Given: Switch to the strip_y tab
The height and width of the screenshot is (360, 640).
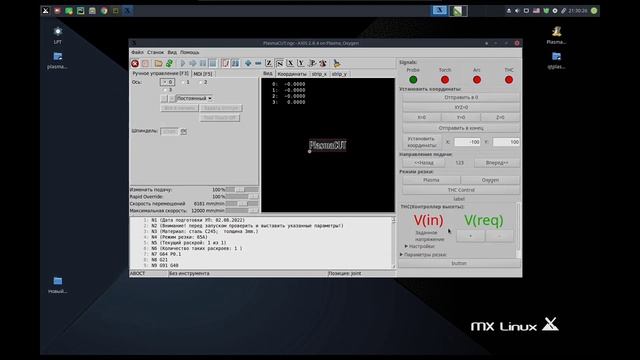Looking at the screenshot, I should (339, 74).
